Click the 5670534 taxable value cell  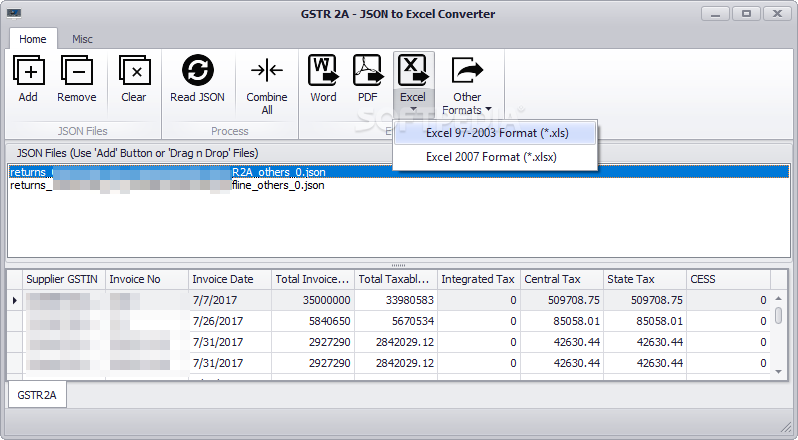point(395,321)
